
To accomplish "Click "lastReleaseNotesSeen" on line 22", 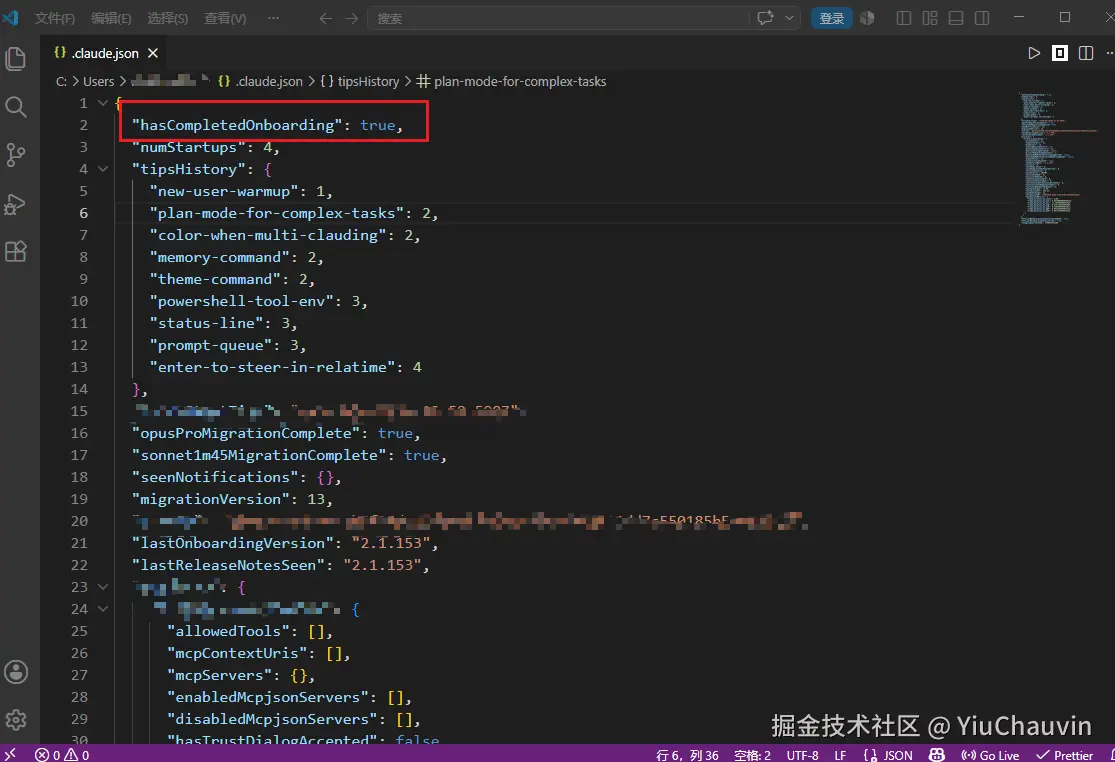I will (x=228, y=565).
